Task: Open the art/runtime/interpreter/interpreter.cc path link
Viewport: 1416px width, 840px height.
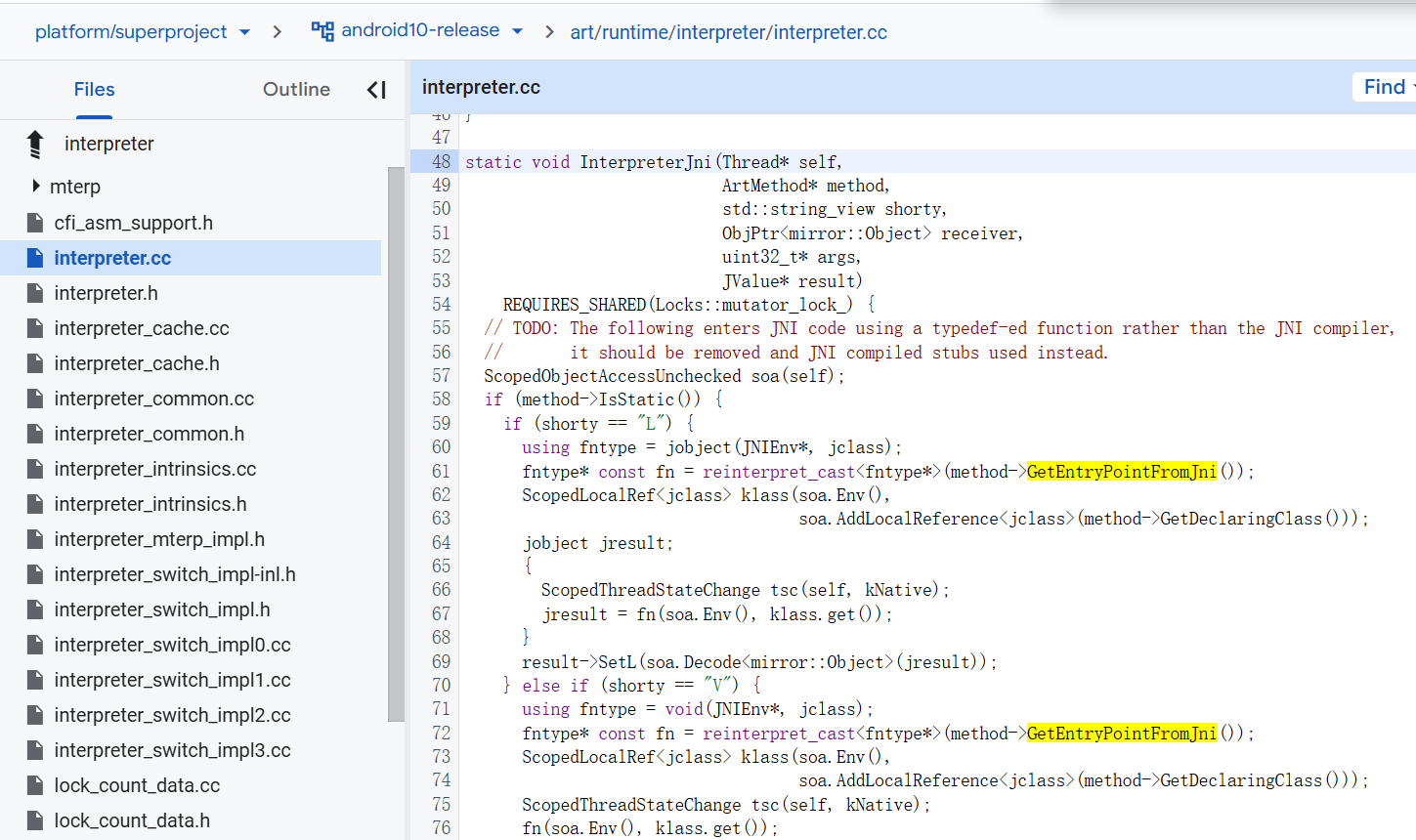Action: (x=728, y=32)
